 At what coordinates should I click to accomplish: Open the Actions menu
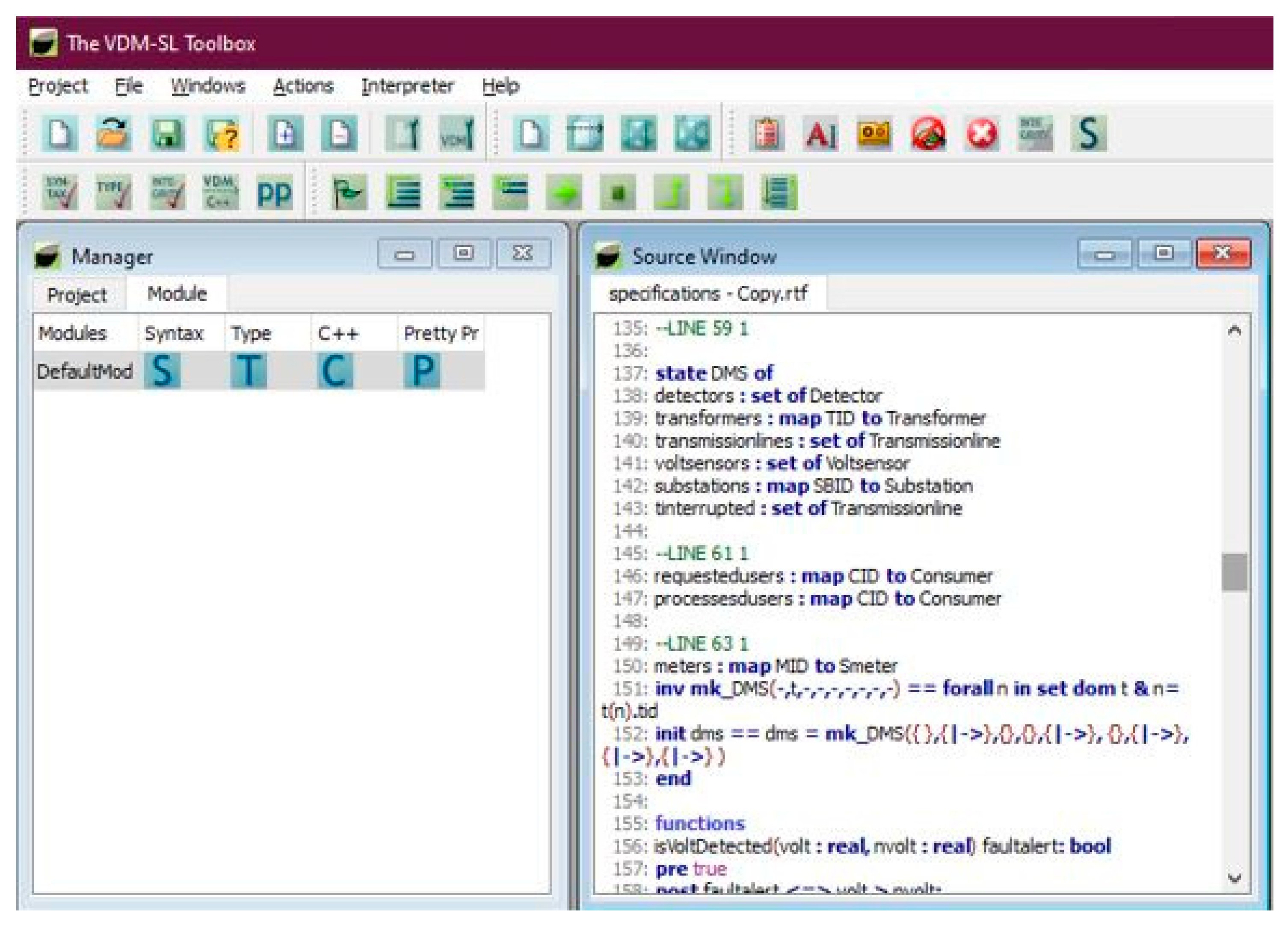tap(303, 86)
